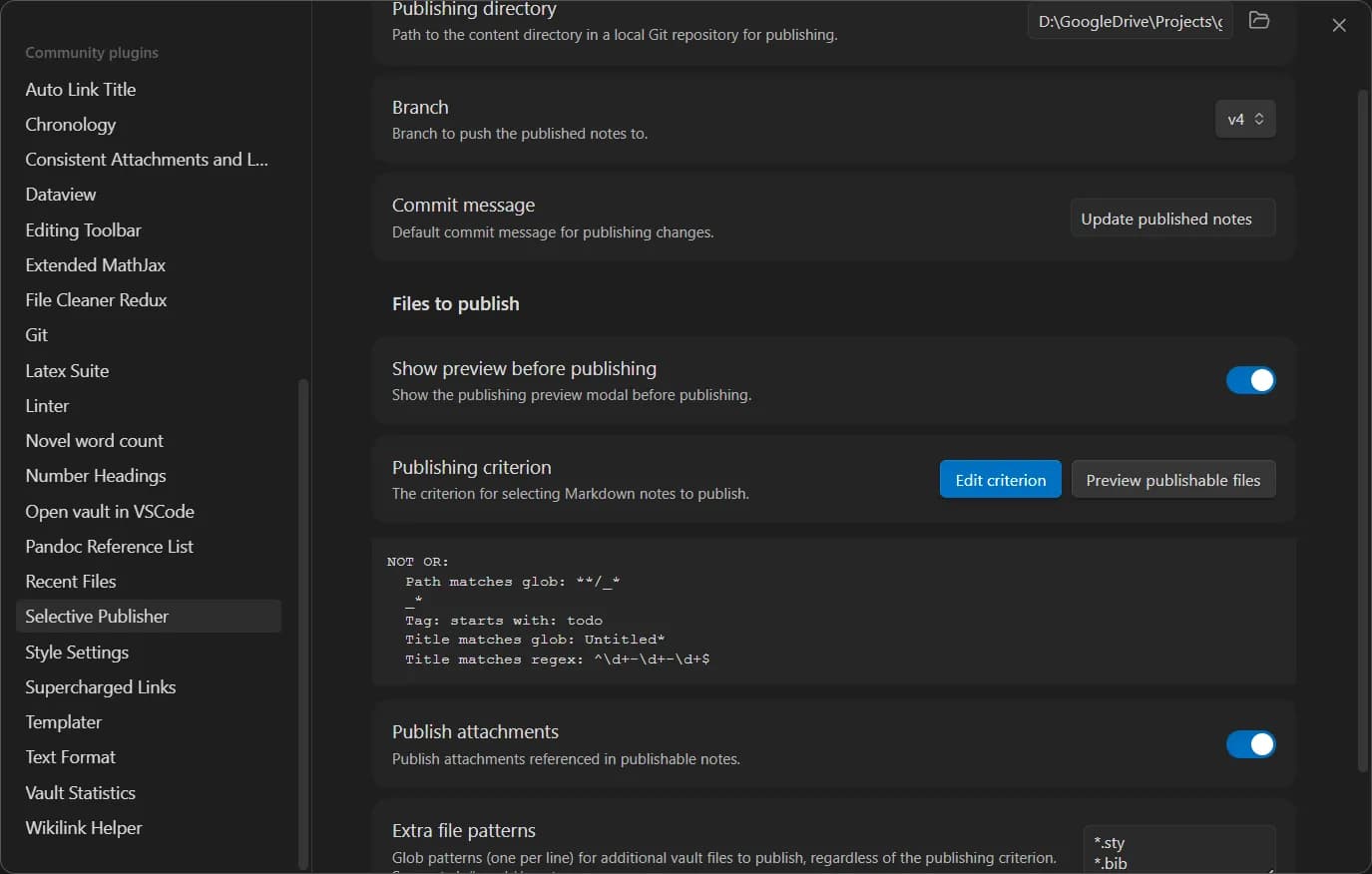
Task: Open Pandoc Reference List settings
Action: click(x=149, y=547)
